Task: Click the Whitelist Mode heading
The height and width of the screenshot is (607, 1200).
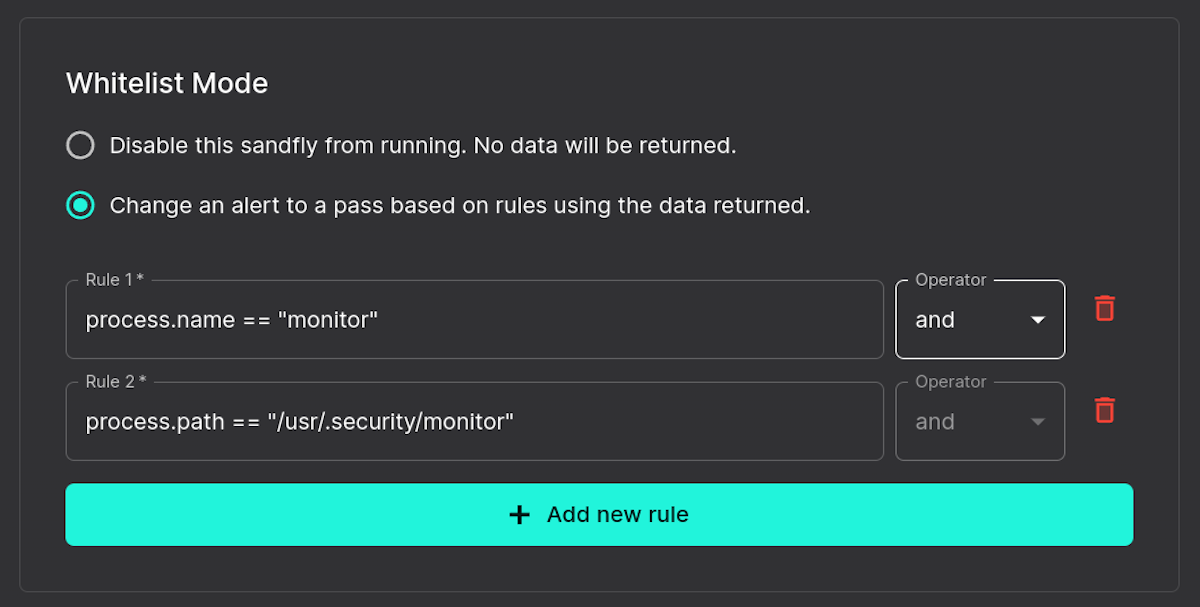Action: [167, 83]
